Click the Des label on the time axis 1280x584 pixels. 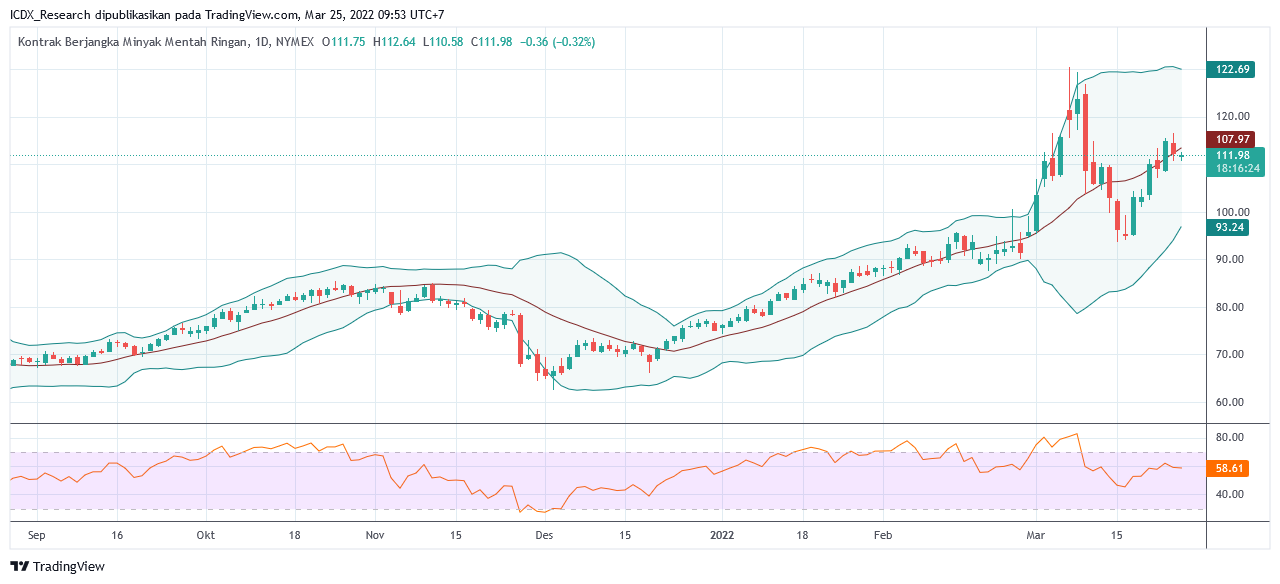[x=544, y=535]
